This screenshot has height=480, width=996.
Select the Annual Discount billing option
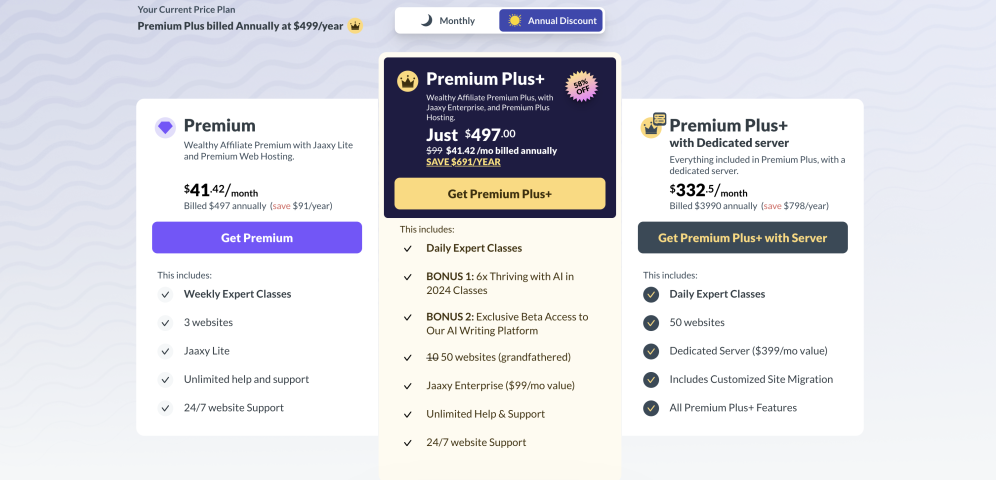(x=551, y=20)
